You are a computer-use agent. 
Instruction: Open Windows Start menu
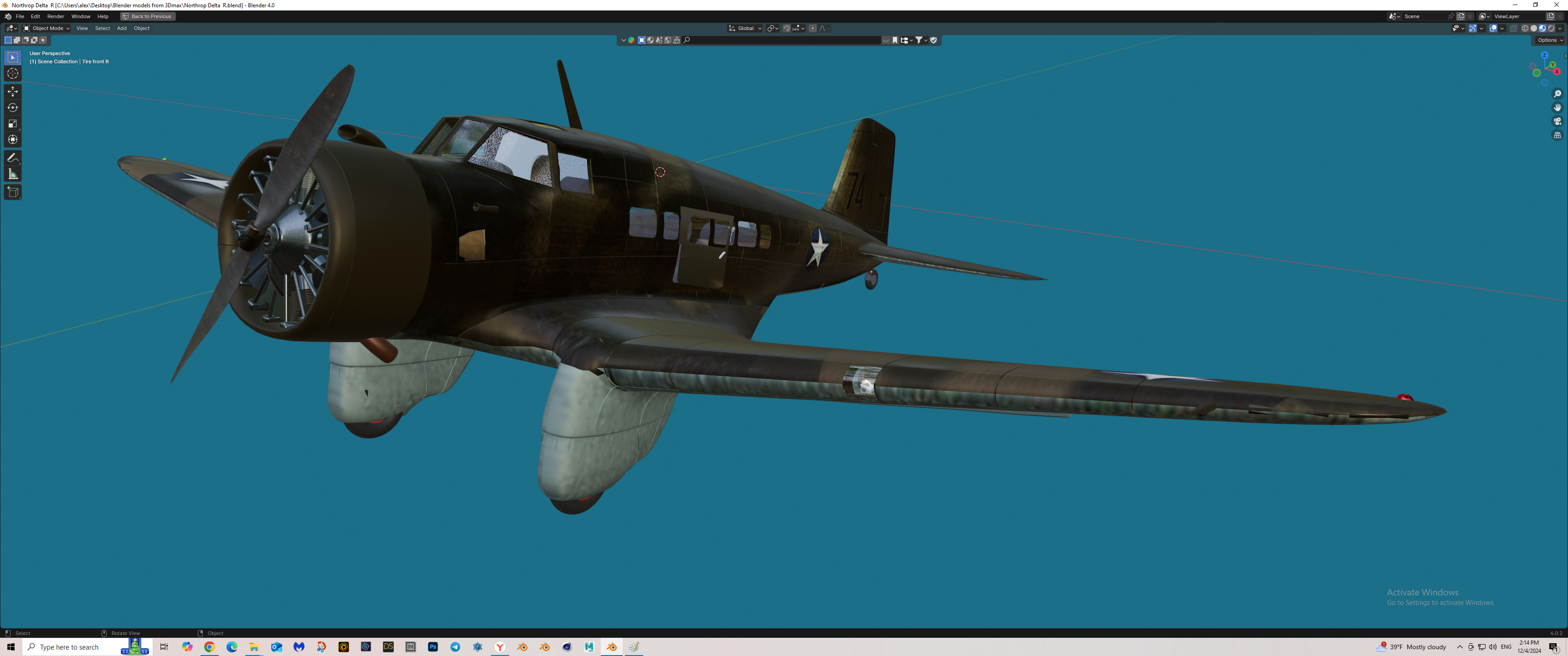tap(11, 647)
